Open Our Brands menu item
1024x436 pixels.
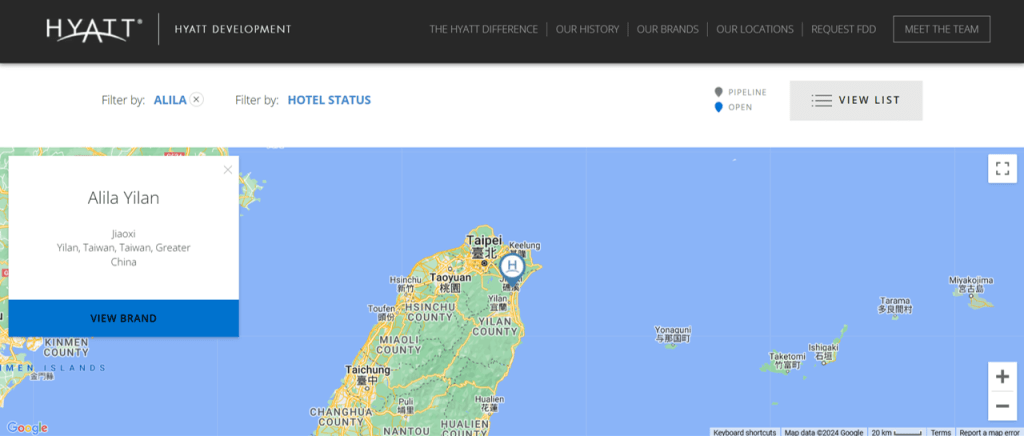click(x=666, y=30)
